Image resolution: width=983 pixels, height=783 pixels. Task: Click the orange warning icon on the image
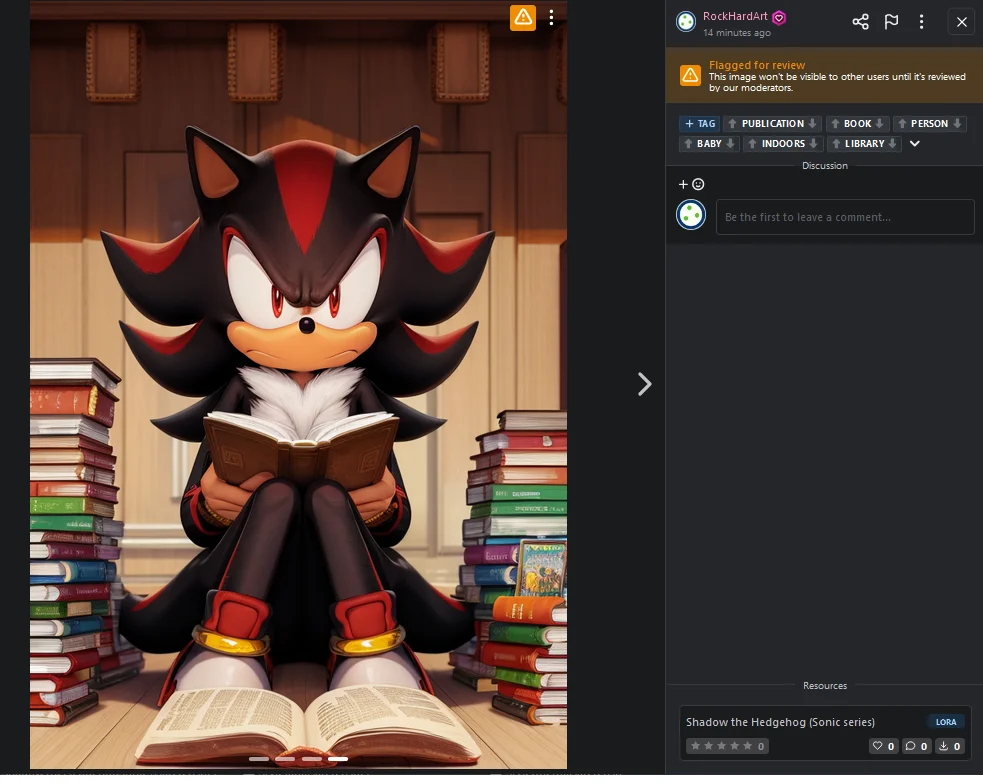click(x=522, y=18)
